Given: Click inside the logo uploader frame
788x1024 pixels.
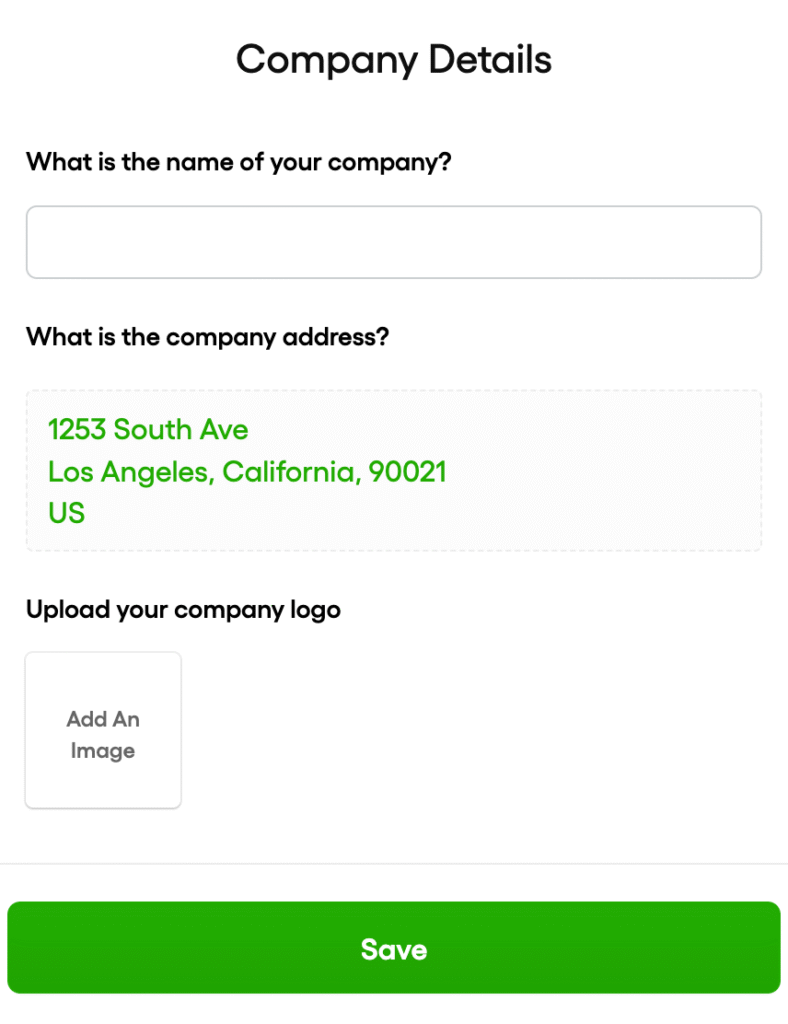Looking at the screenshot, I should click(x=103, y=730).
